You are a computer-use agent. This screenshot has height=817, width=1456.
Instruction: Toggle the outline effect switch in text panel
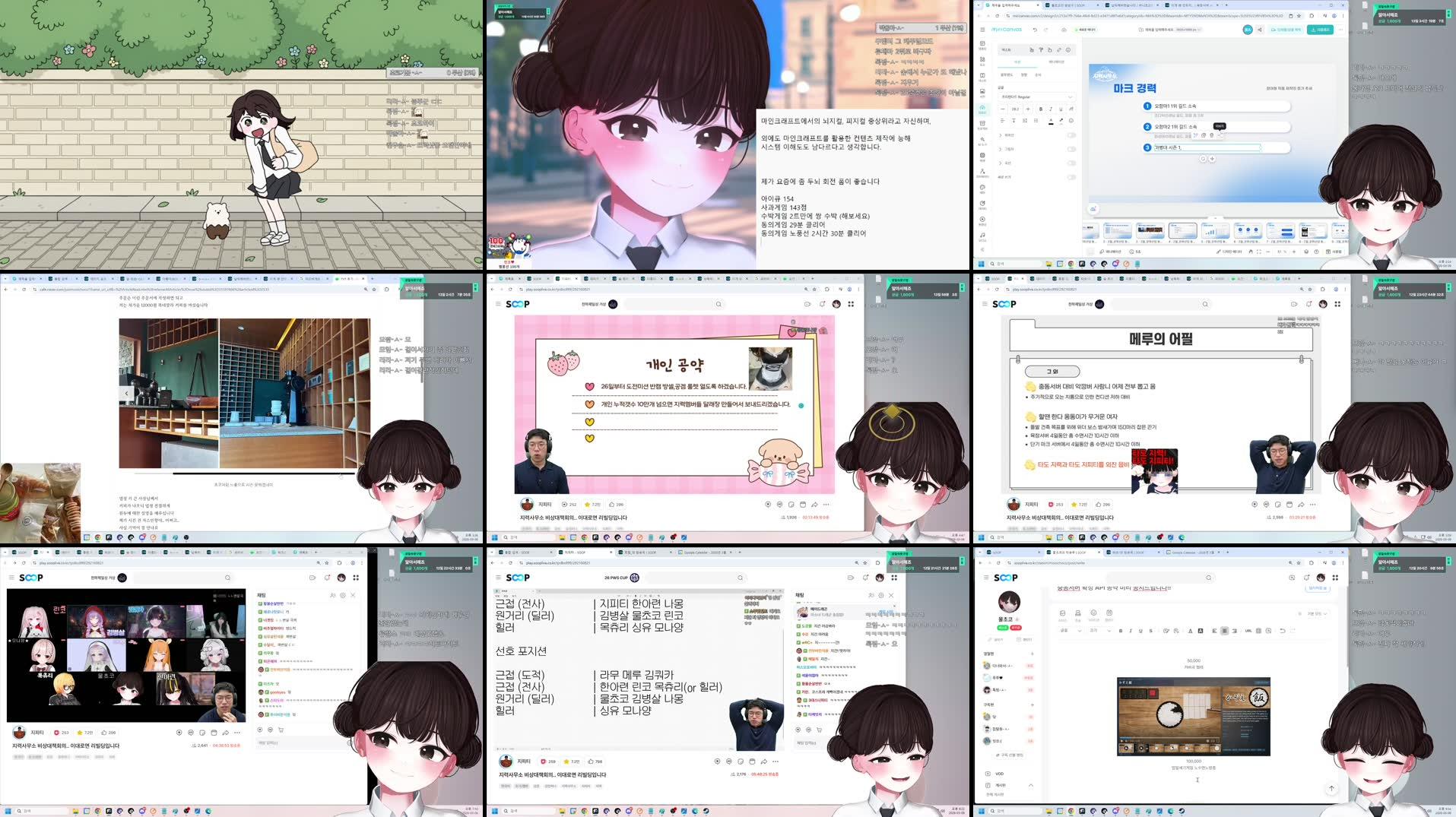(1071, 135)
